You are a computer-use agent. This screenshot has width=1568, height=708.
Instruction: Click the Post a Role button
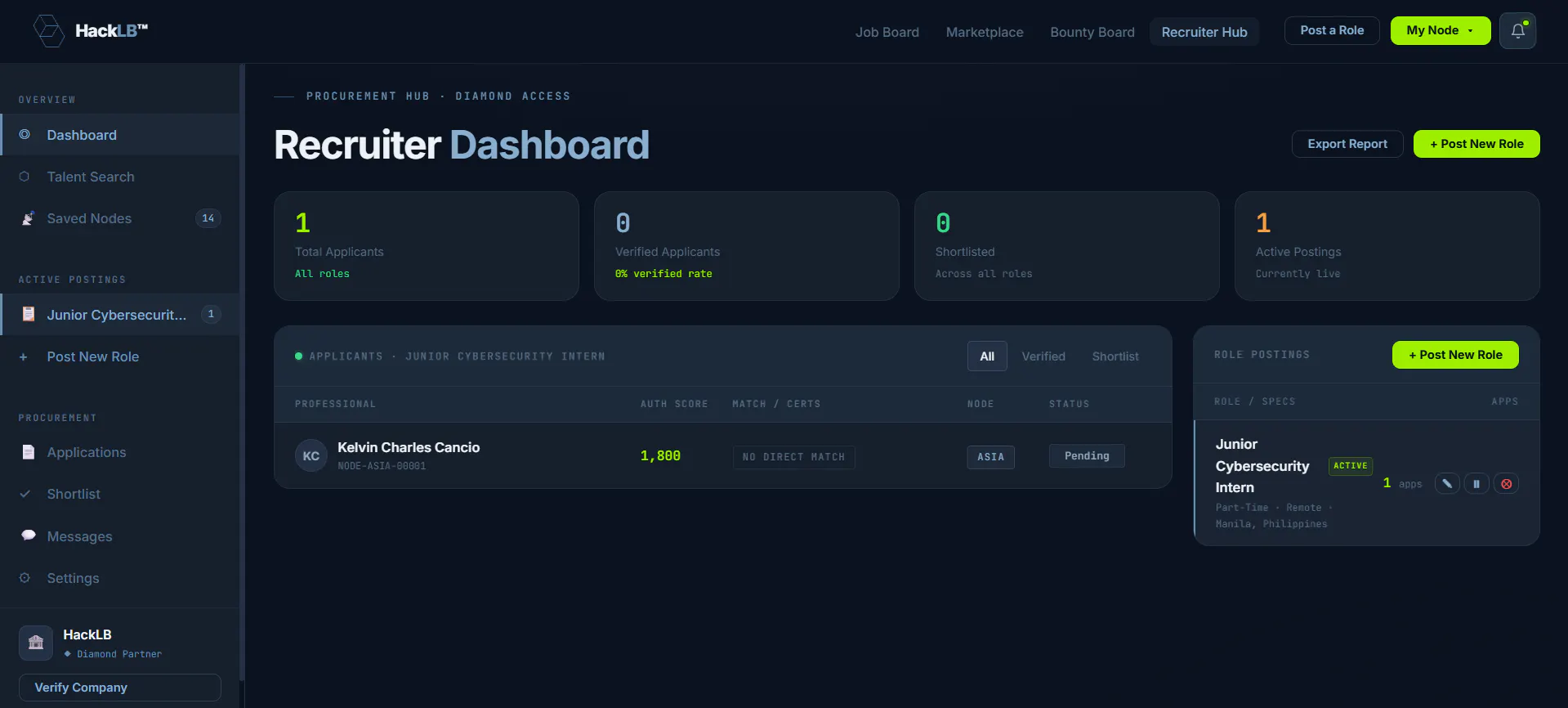pos(1332,30)
